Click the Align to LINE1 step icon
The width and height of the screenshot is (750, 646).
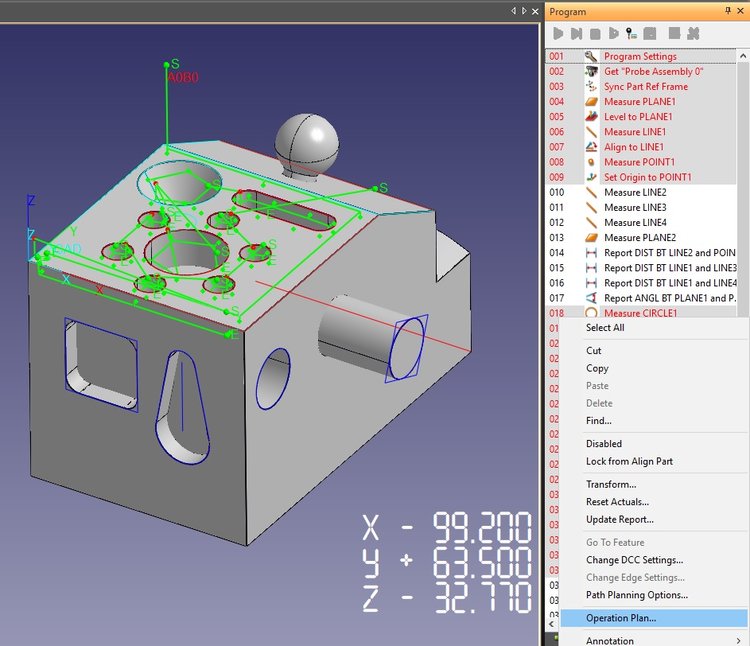coord(591,147)
